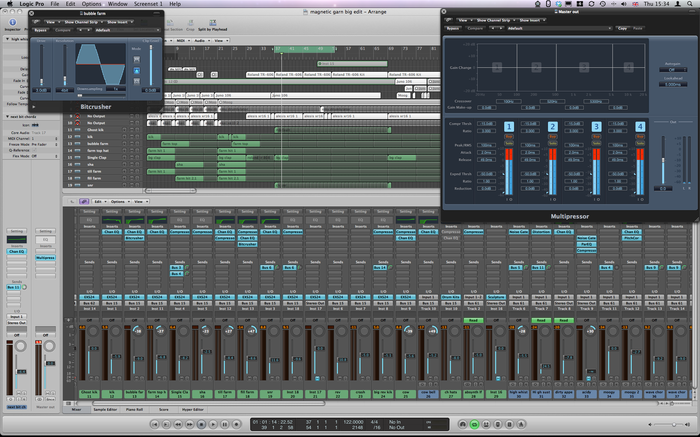Click the play button in the transport
700x437 pixels.
(x=213, y=424)
